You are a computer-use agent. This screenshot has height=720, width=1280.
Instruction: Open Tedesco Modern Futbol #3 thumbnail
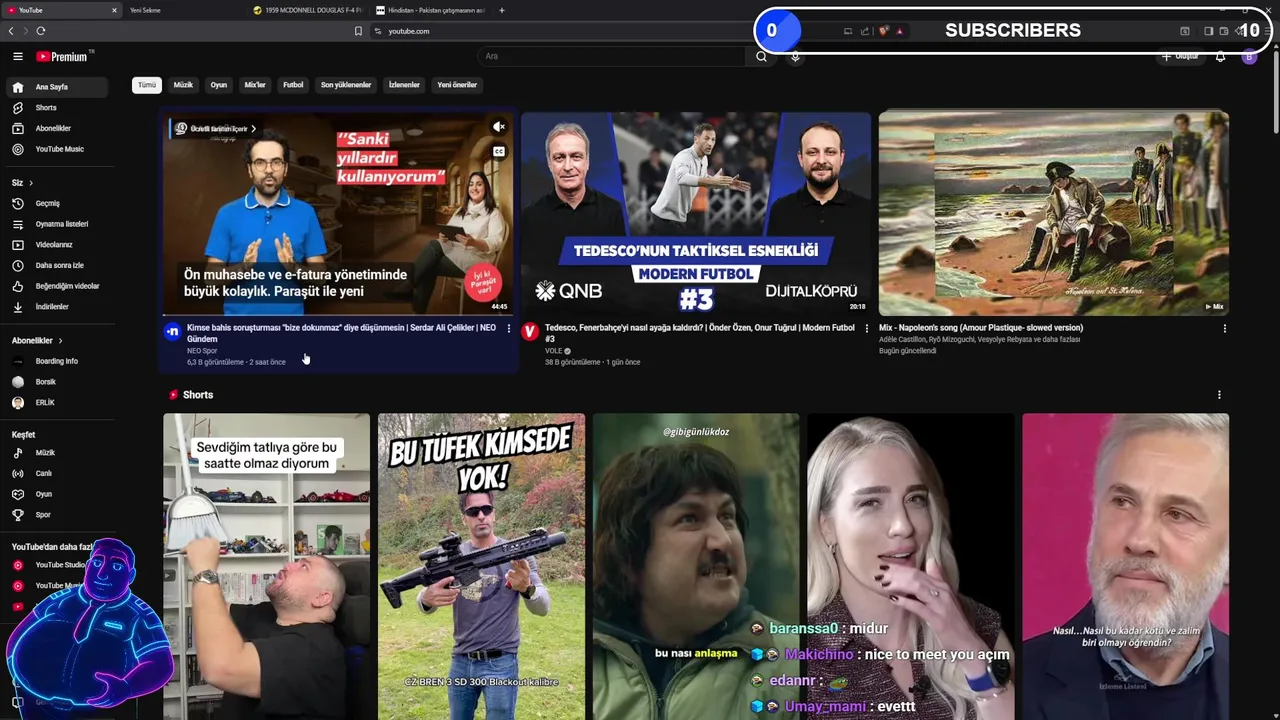point(696,213)
